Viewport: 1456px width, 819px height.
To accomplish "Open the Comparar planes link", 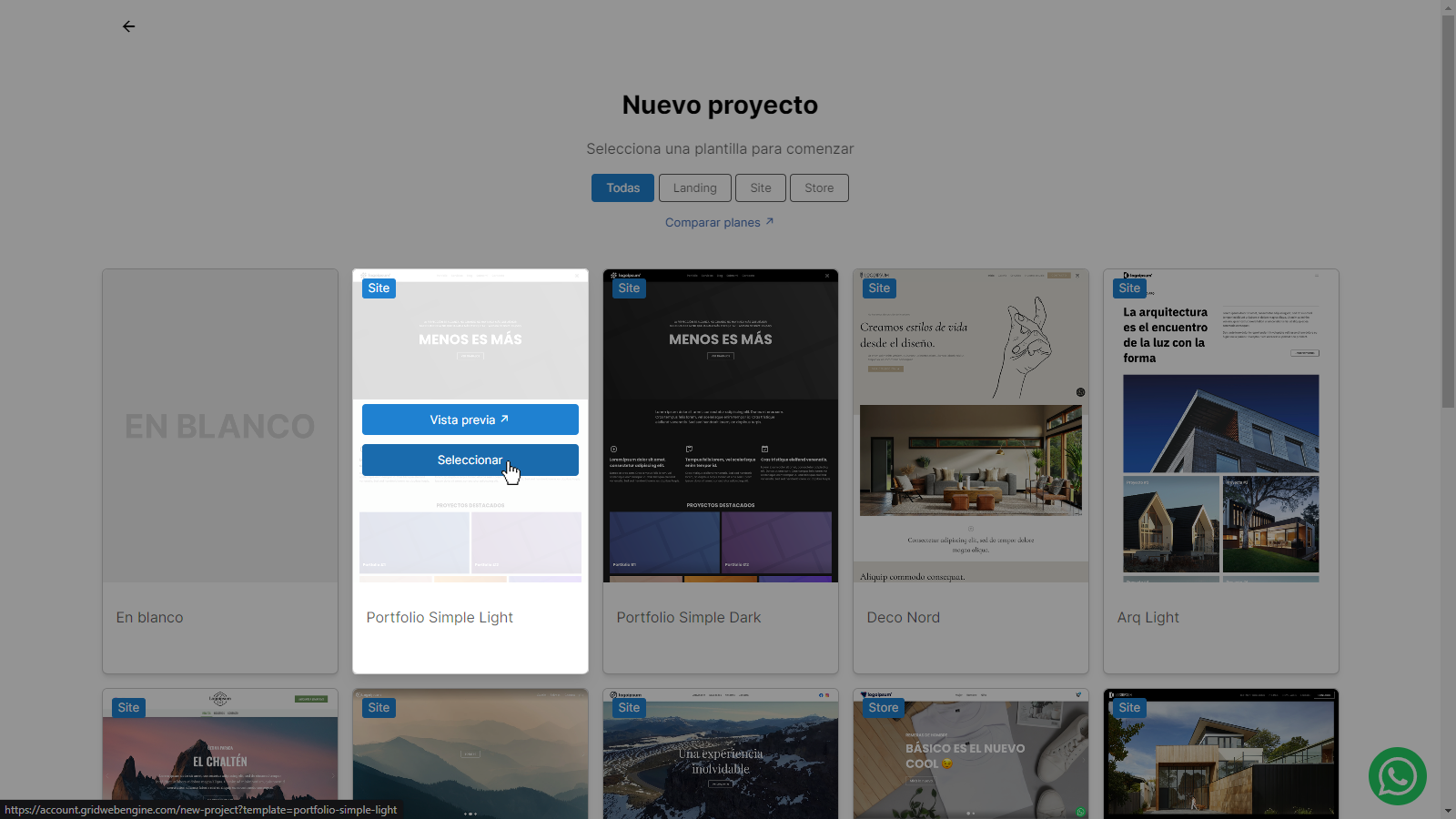I will point(719,223).
